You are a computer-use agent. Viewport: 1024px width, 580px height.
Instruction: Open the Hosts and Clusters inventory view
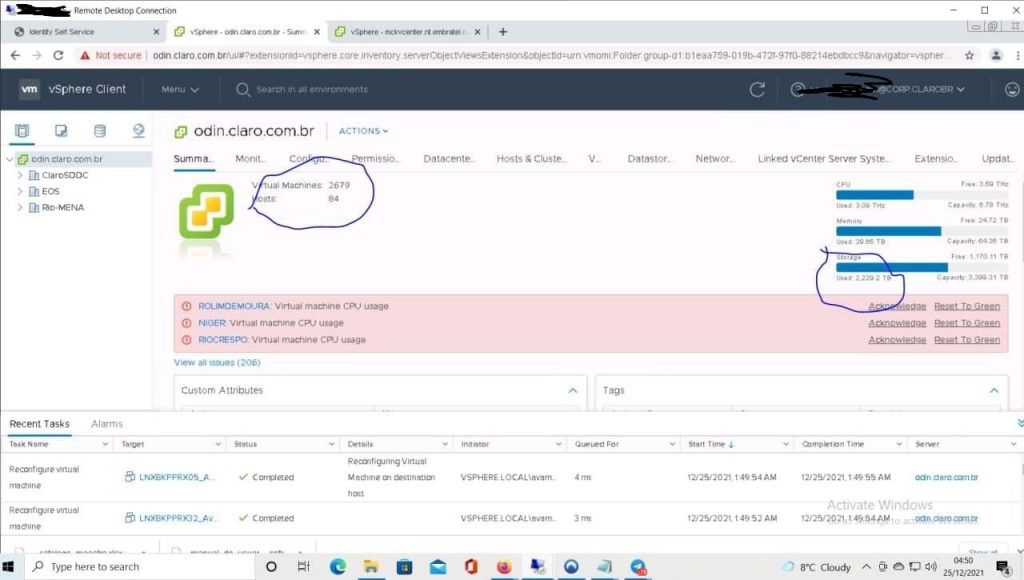click(22, 131)
